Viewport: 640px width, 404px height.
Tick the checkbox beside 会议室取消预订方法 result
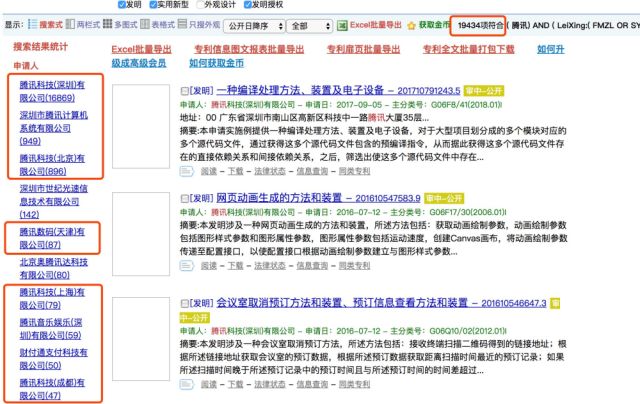(184, 303)
